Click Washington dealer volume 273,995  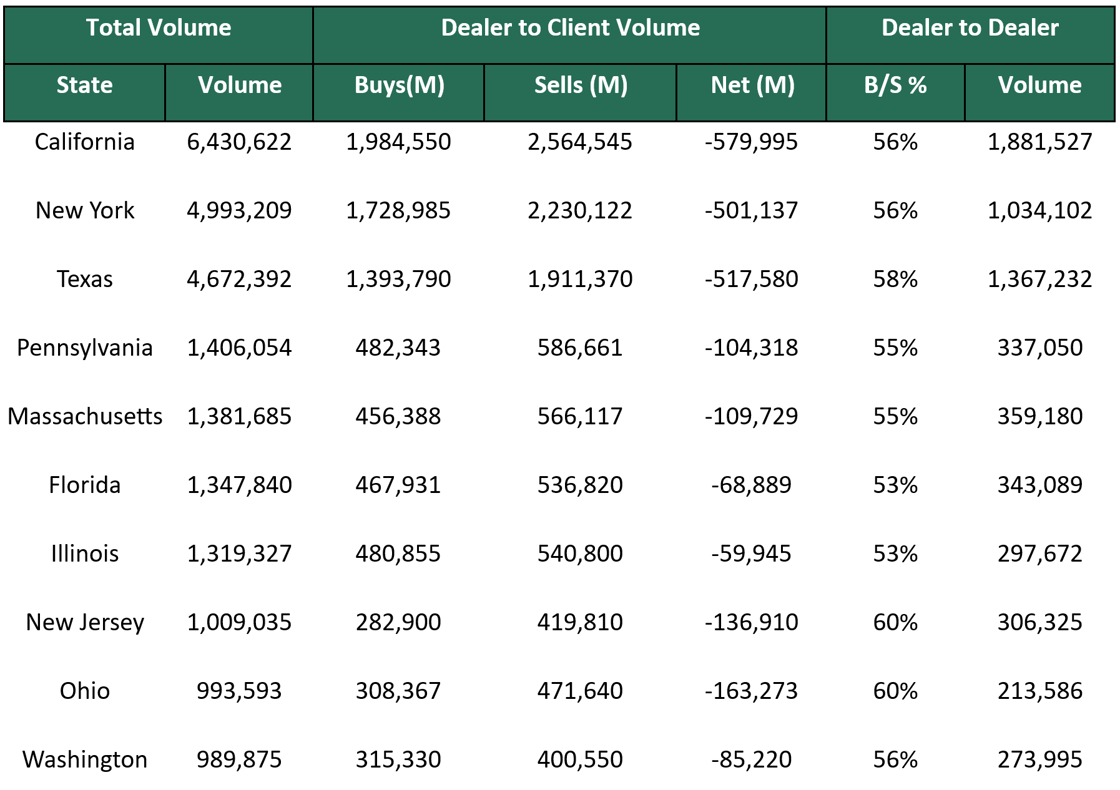click(1040, 759)
